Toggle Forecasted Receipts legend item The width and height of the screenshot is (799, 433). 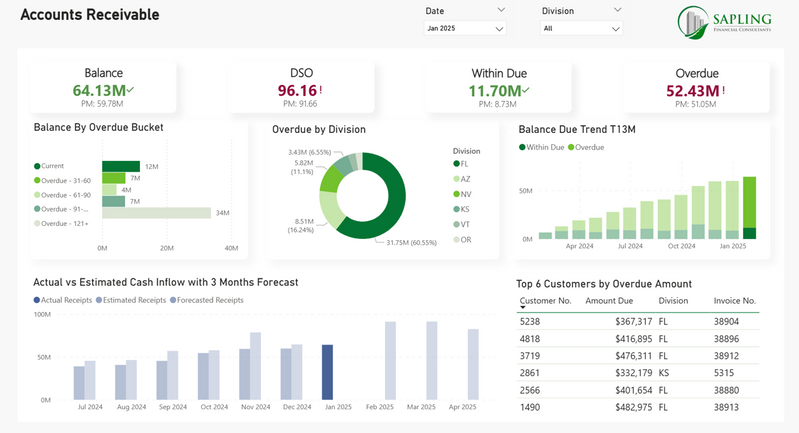pos(208,300)
